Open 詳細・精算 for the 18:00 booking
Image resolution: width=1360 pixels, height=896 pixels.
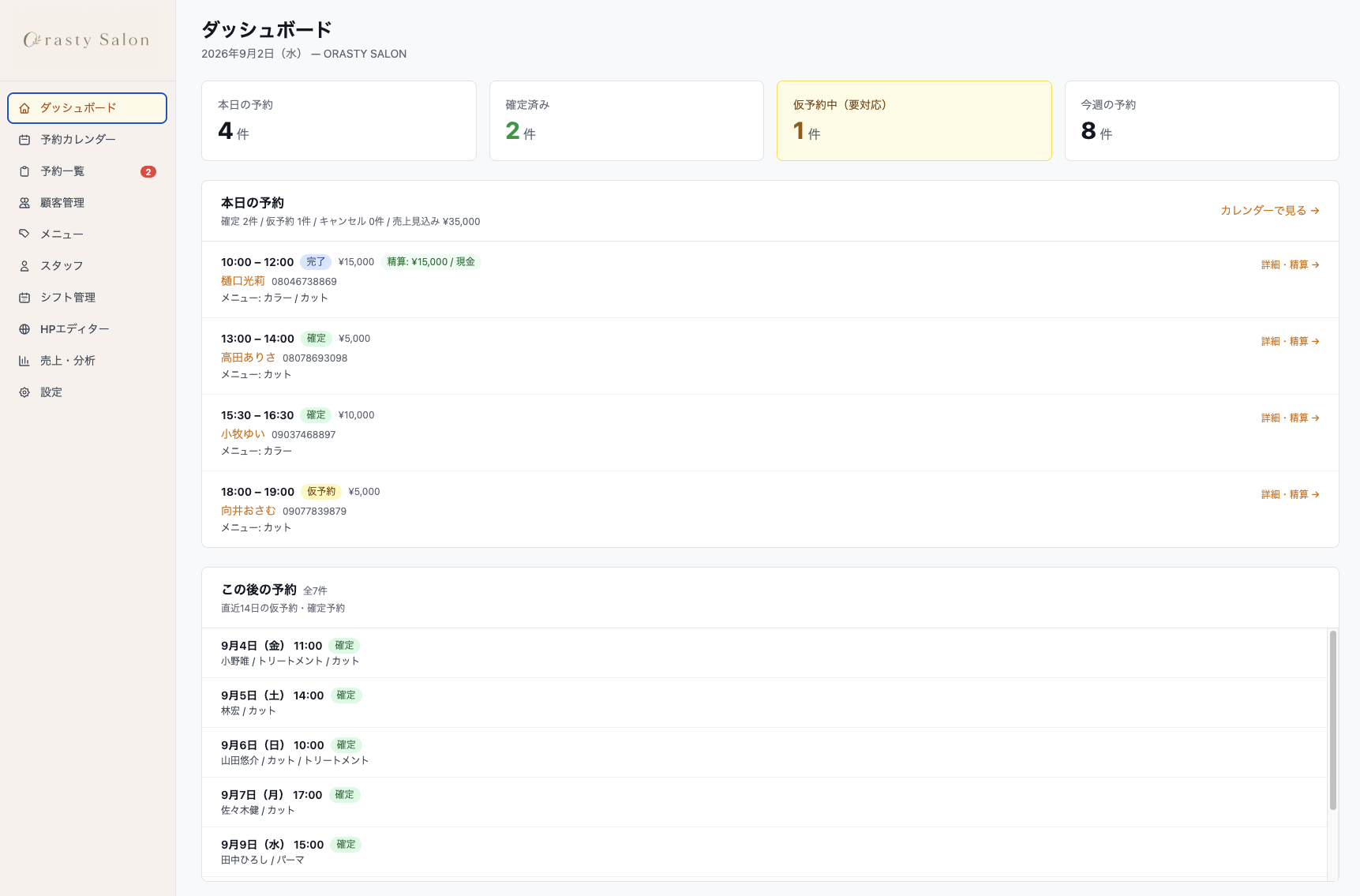1290,494
